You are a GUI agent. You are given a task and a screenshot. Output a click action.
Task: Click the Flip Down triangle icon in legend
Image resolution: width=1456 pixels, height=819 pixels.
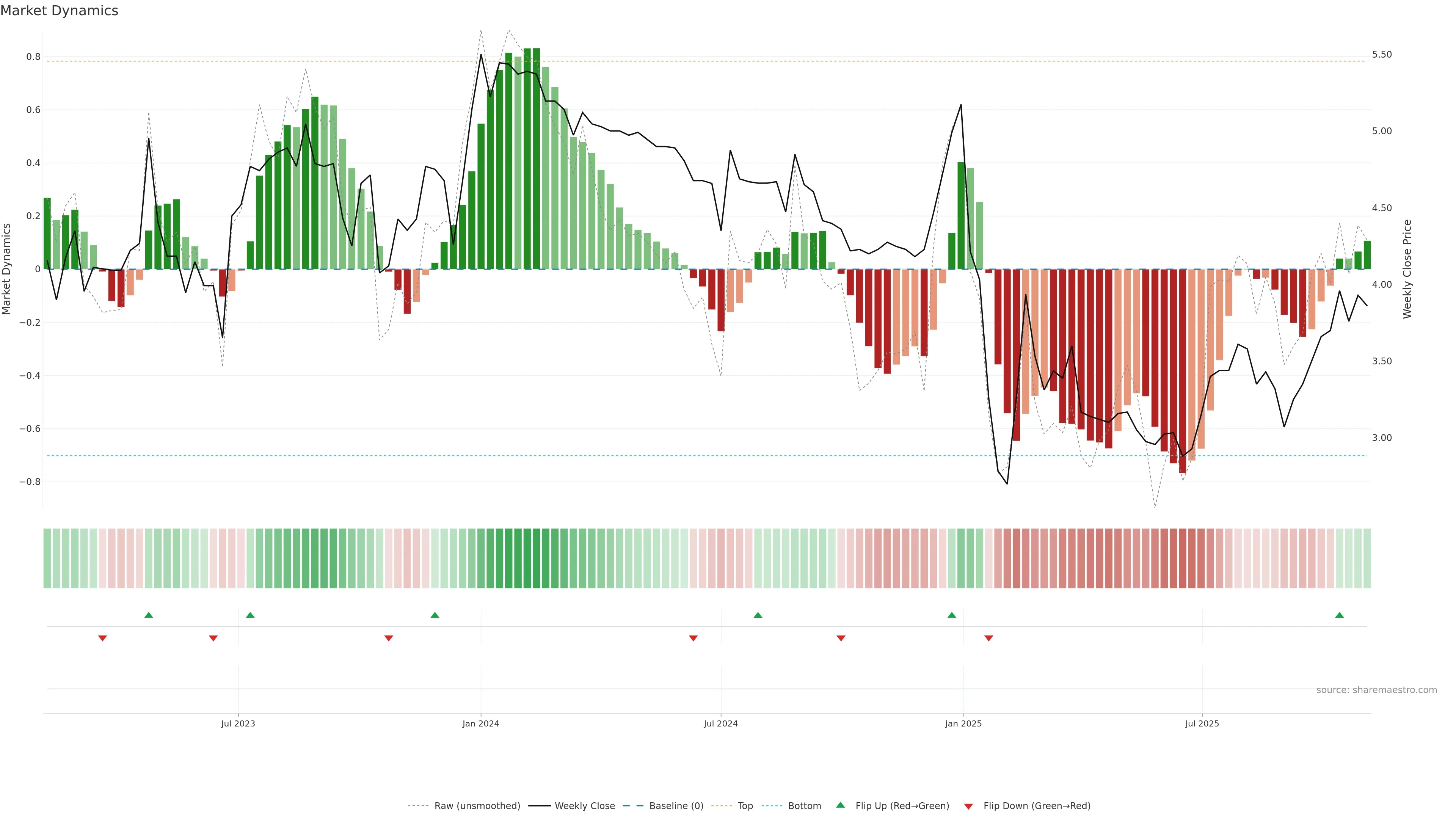tap(968, 806)
